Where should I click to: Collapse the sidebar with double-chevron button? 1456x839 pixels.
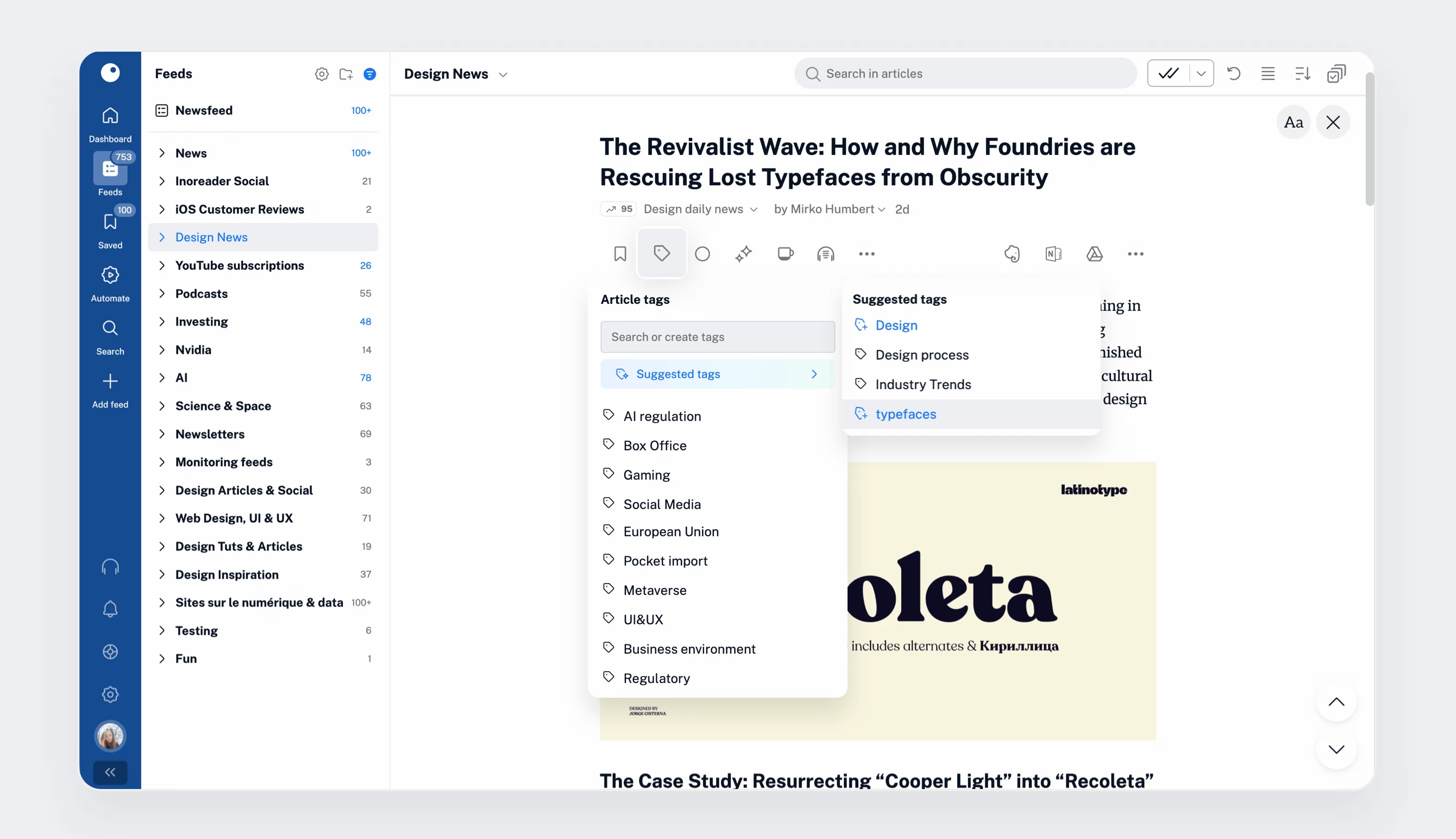(110, 772)
